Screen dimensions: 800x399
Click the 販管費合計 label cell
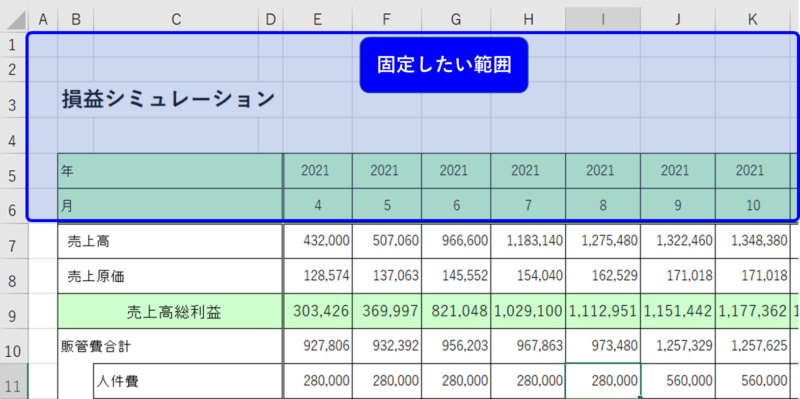[170, 346]
